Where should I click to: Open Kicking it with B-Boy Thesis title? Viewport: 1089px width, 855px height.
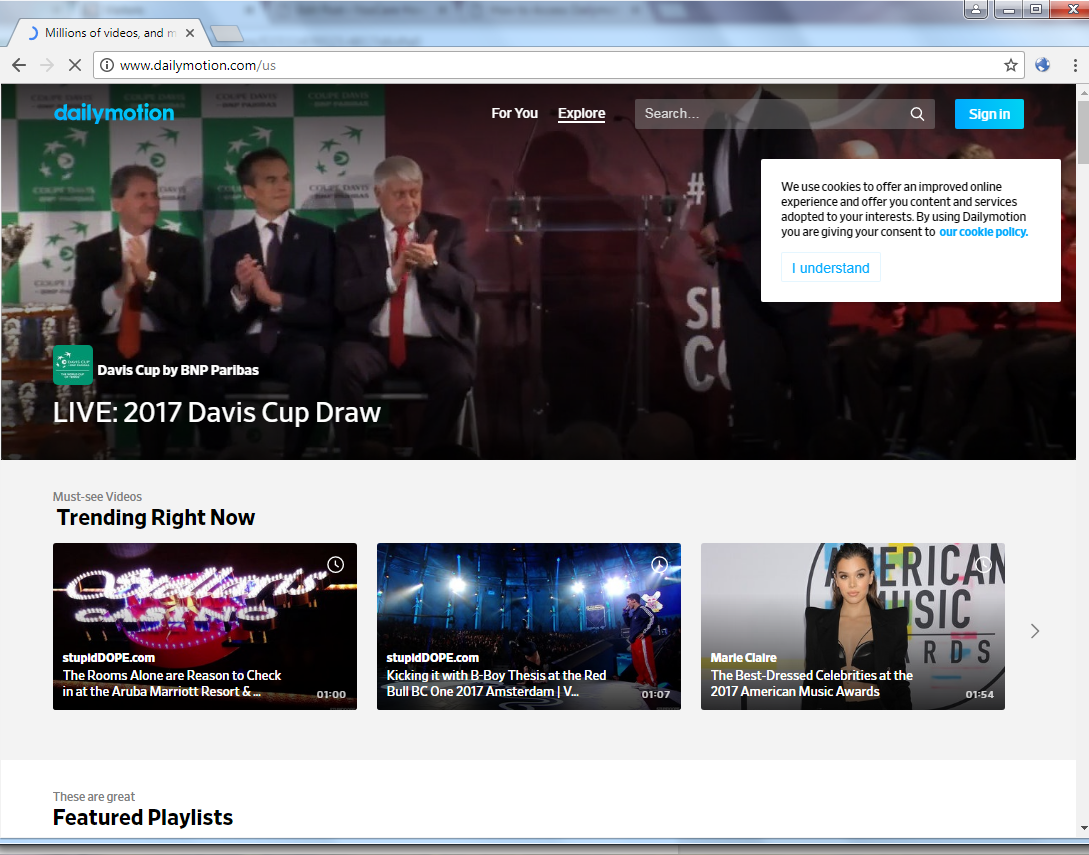tap(496, 683)
